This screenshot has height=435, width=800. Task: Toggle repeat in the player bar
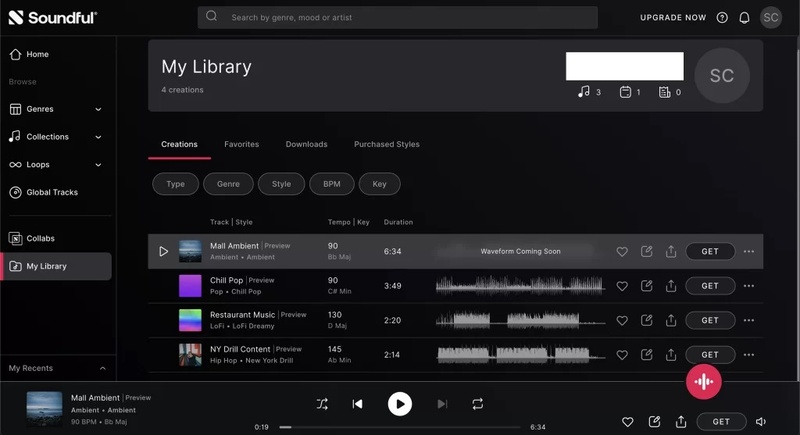478,404
